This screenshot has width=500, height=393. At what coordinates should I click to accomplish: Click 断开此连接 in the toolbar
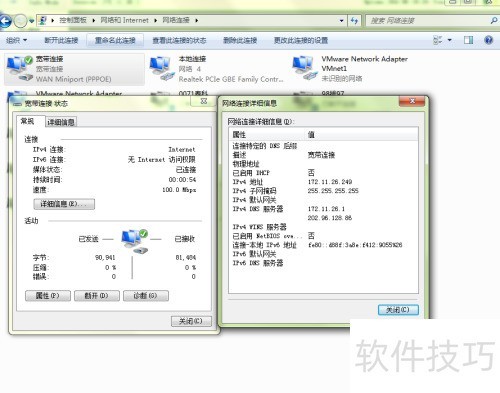[61, 40]
